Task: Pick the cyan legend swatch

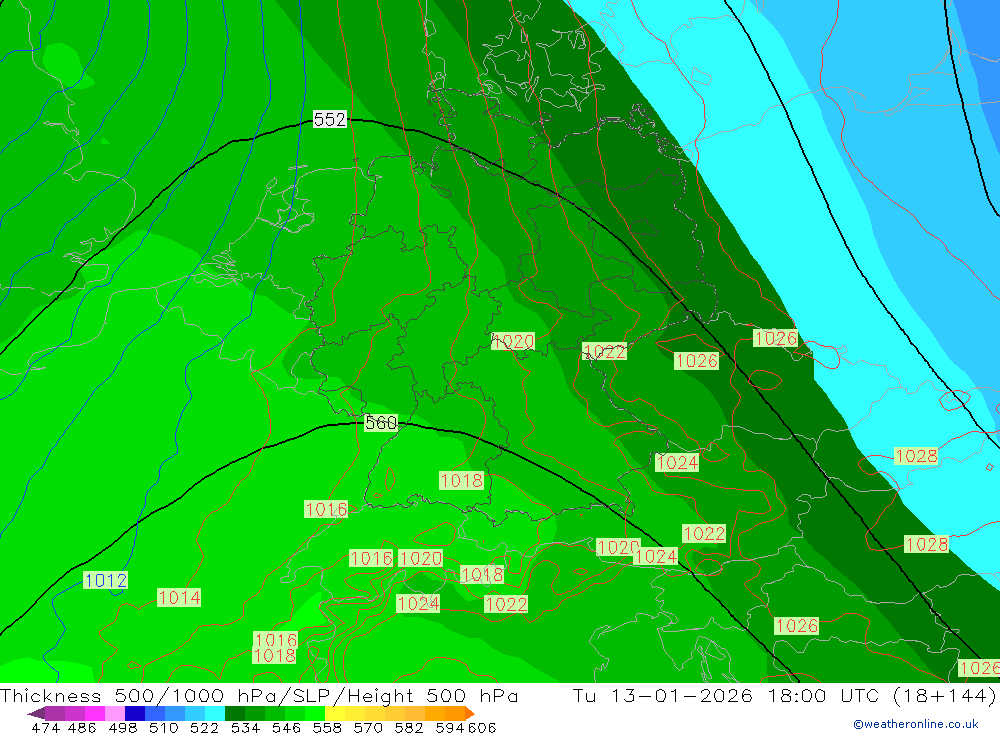Action: [215, 713]
